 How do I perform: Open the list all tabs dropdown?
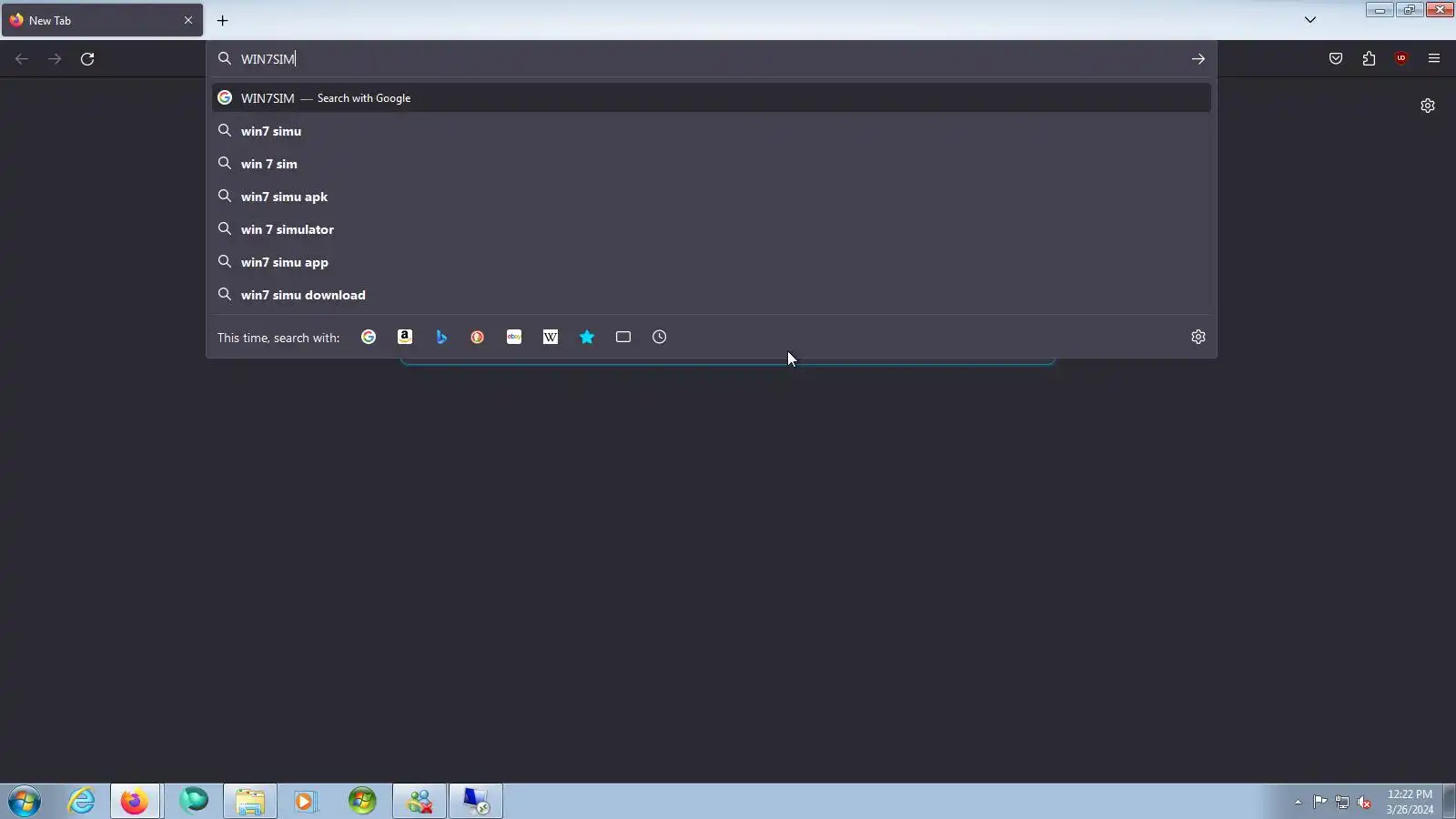(1310, 20)
